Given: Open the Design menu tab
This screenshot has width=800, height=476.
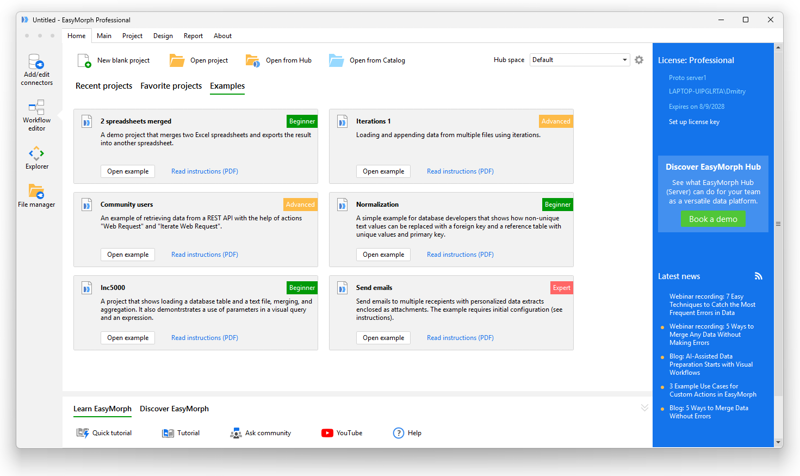Looking at the screenshot, I should coord(163,36).
